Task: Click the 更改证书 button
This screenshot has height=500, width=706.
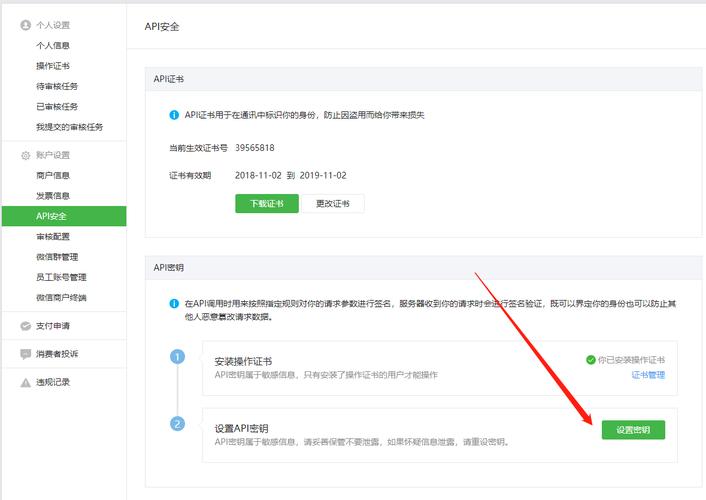Action: [x=333, y=204]
